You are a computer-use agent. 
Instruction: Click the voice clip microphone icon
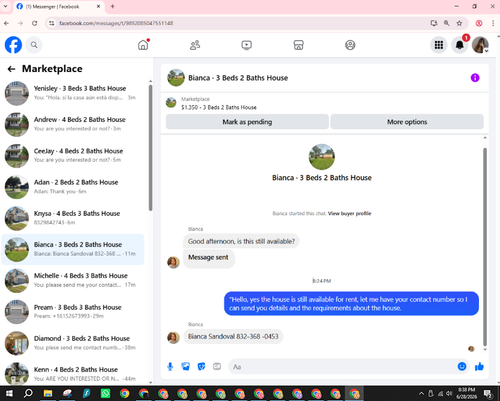170,367
